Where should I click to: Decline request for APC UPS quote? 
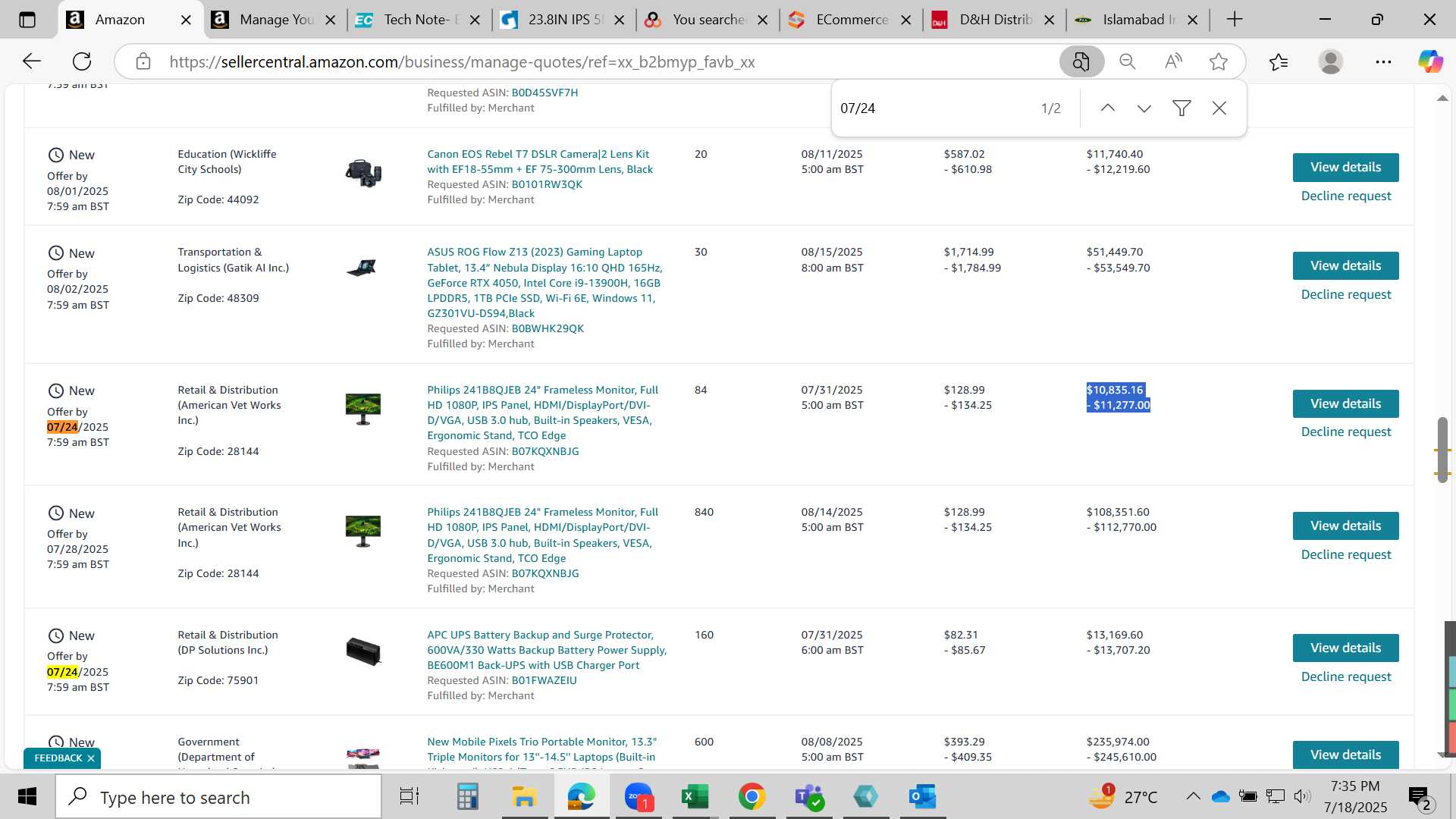(x=1346, y=677)
